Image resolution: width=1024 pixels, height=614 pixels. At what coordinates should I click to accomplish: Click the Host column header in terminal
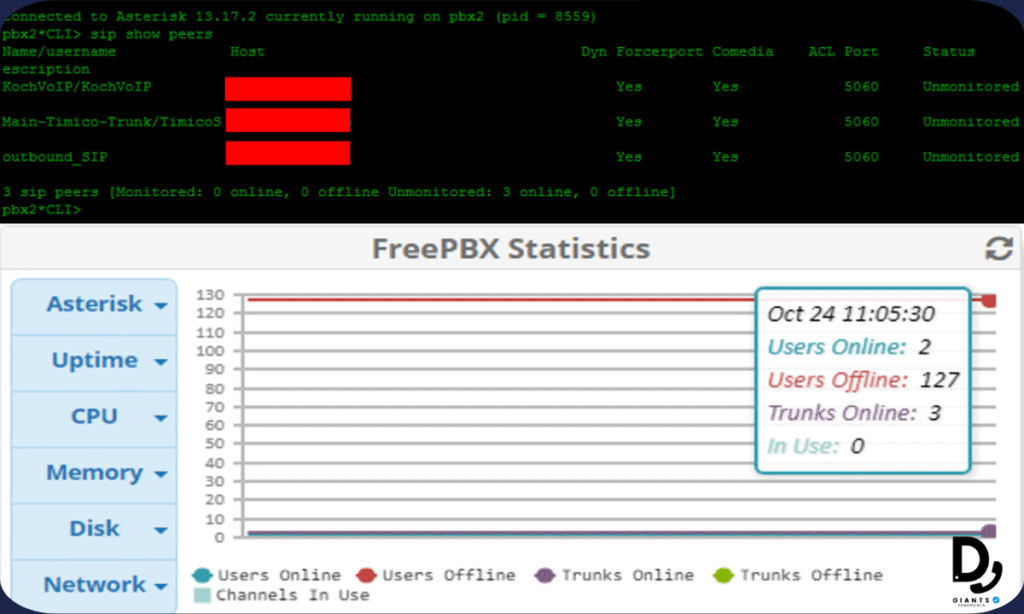click(247, 52)
